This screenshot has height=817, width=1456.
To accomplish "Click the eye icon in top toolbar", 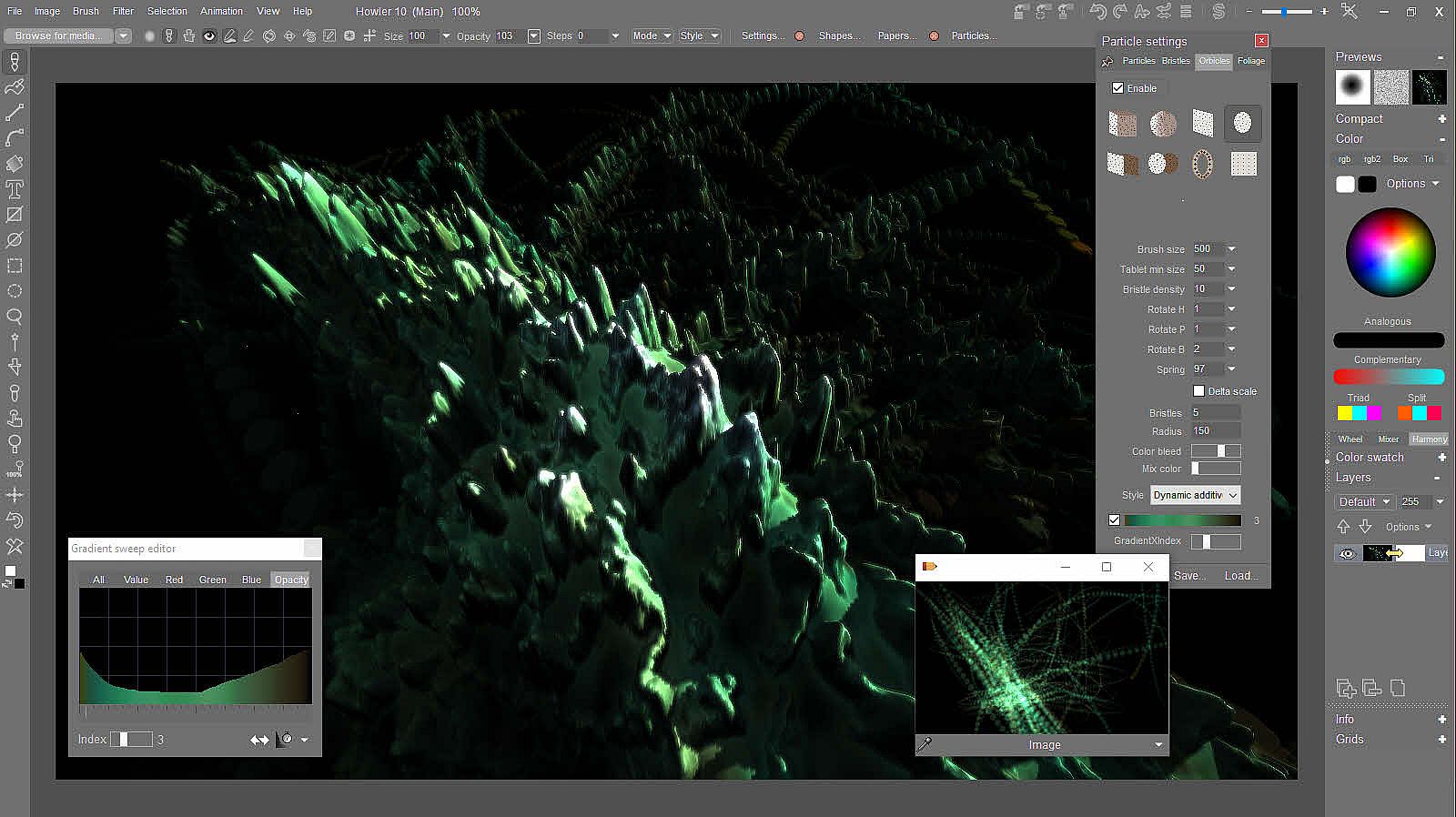I will (209, 36).
